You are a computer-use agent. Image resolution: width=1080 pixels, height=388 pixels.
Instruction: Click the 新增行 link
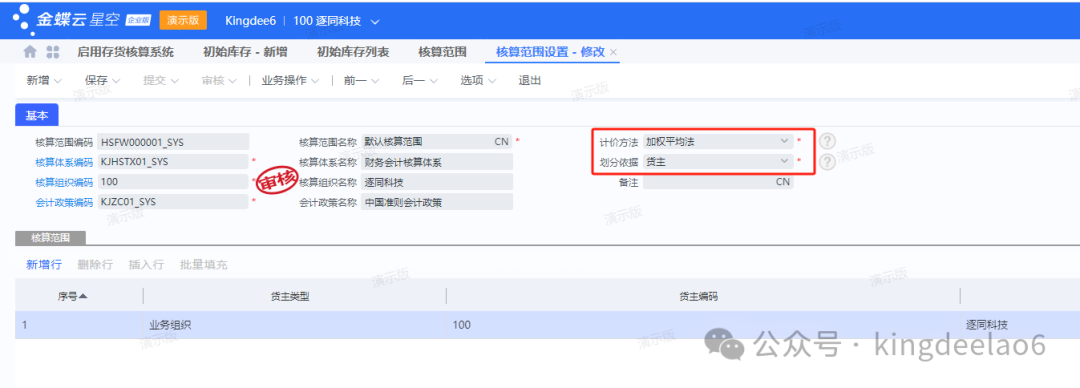[x=44, y=265]
